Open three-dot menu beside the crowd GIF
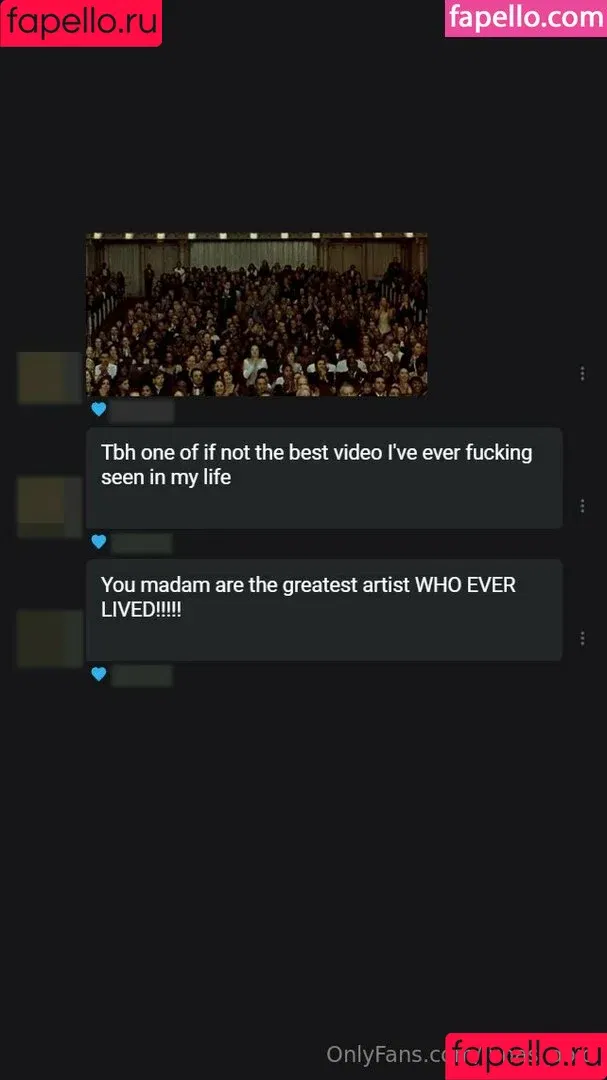 click(582, 373)
